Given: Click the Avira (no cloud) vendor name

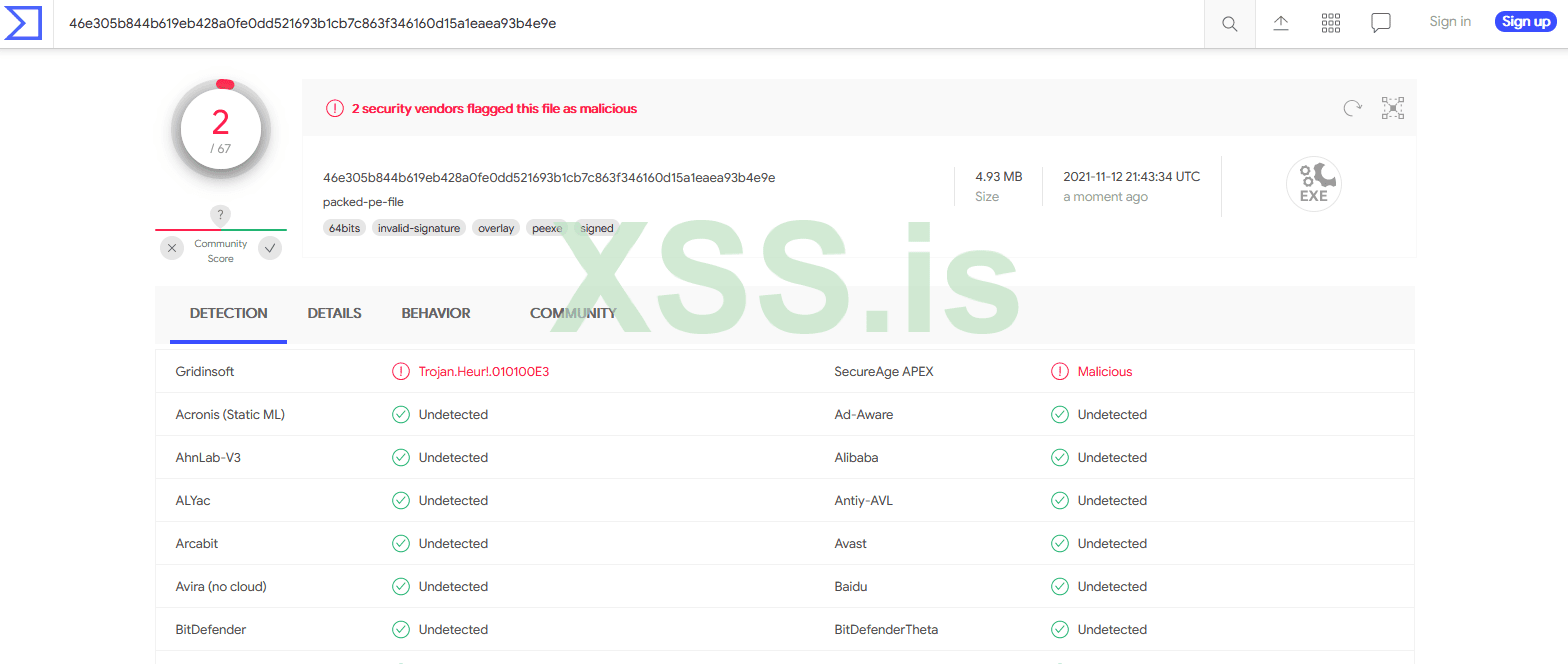Looking at the screenshot, I should point(221,586).
